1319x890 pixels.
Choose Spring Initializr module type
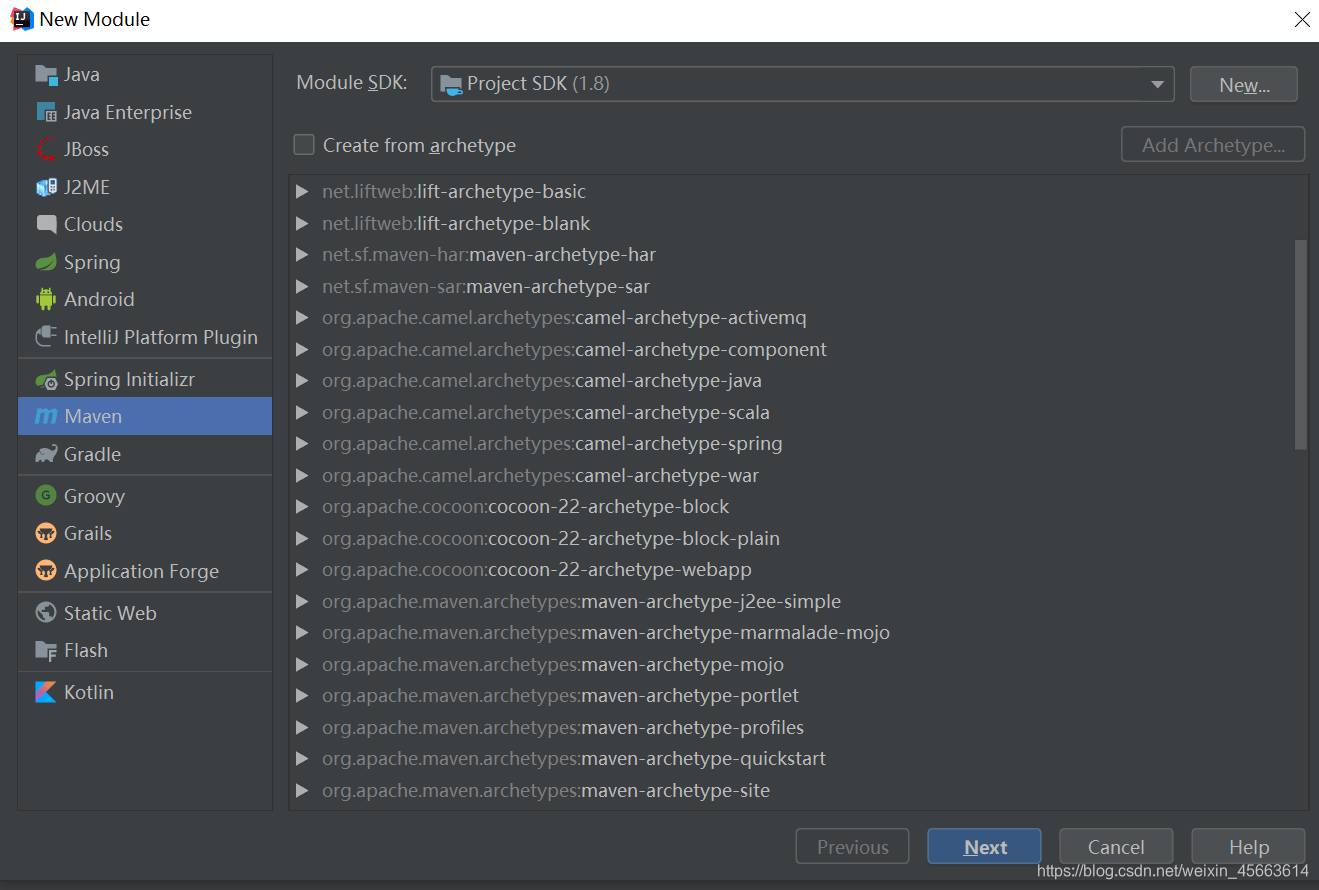[145, 380]
